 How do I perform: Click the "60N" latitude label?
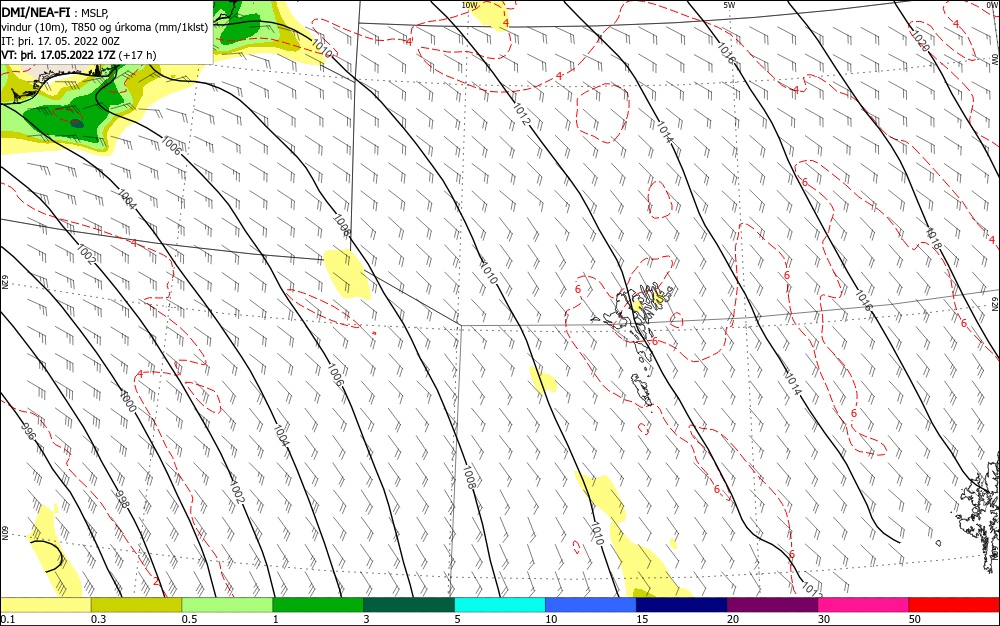(x=4, y=532)
